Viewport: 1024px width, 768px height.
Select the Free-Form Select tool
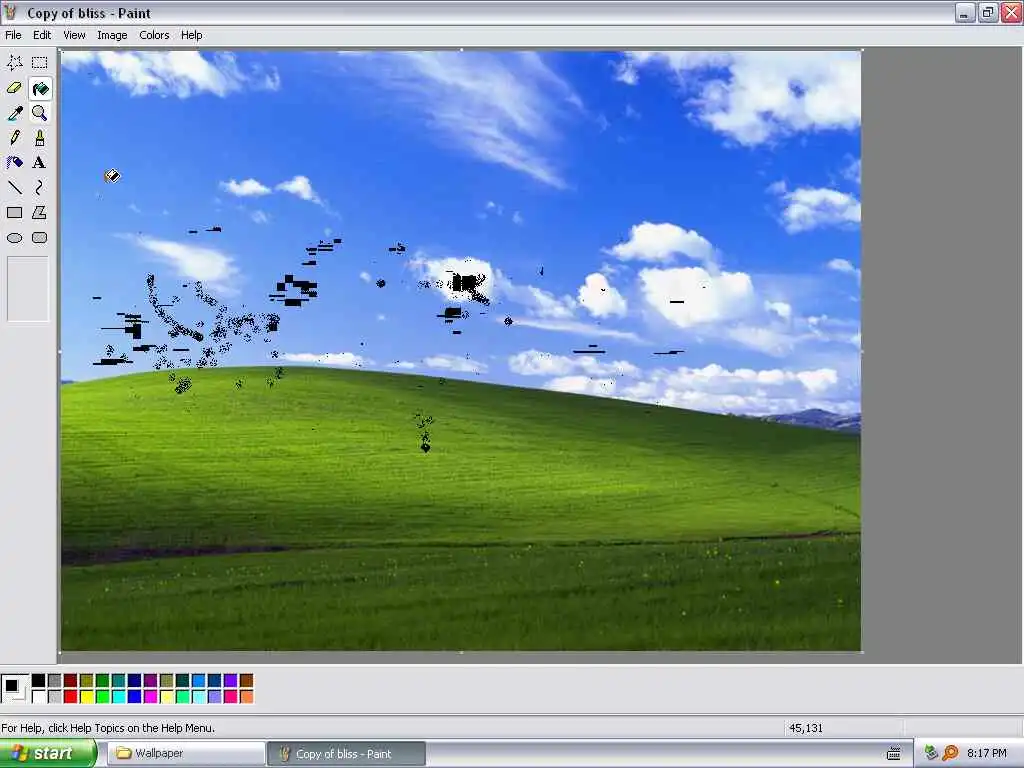(14, 63)
